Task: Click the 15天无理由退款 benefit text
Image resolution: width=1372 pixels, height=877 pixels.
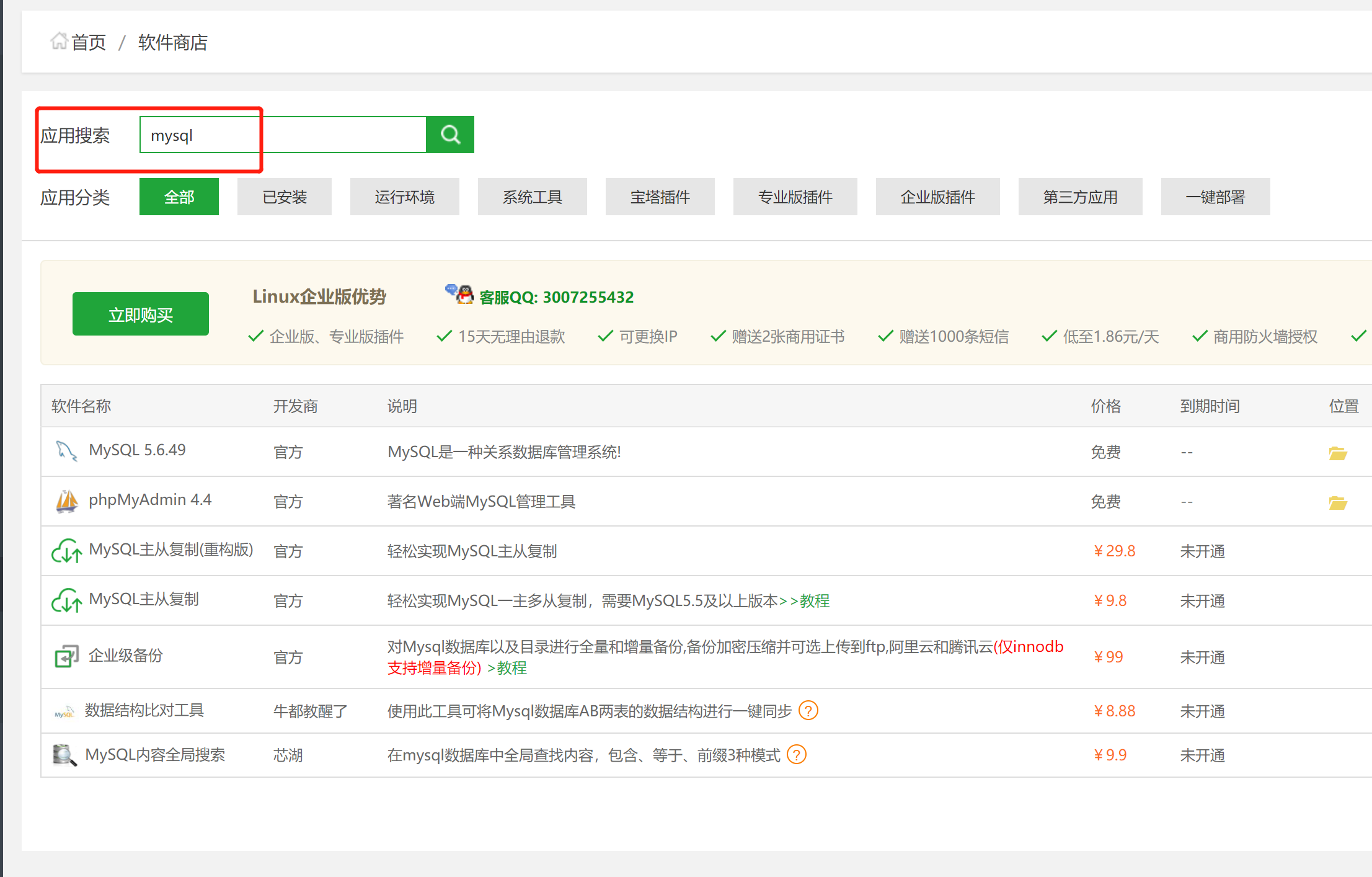Action: (x=511, y=336)
